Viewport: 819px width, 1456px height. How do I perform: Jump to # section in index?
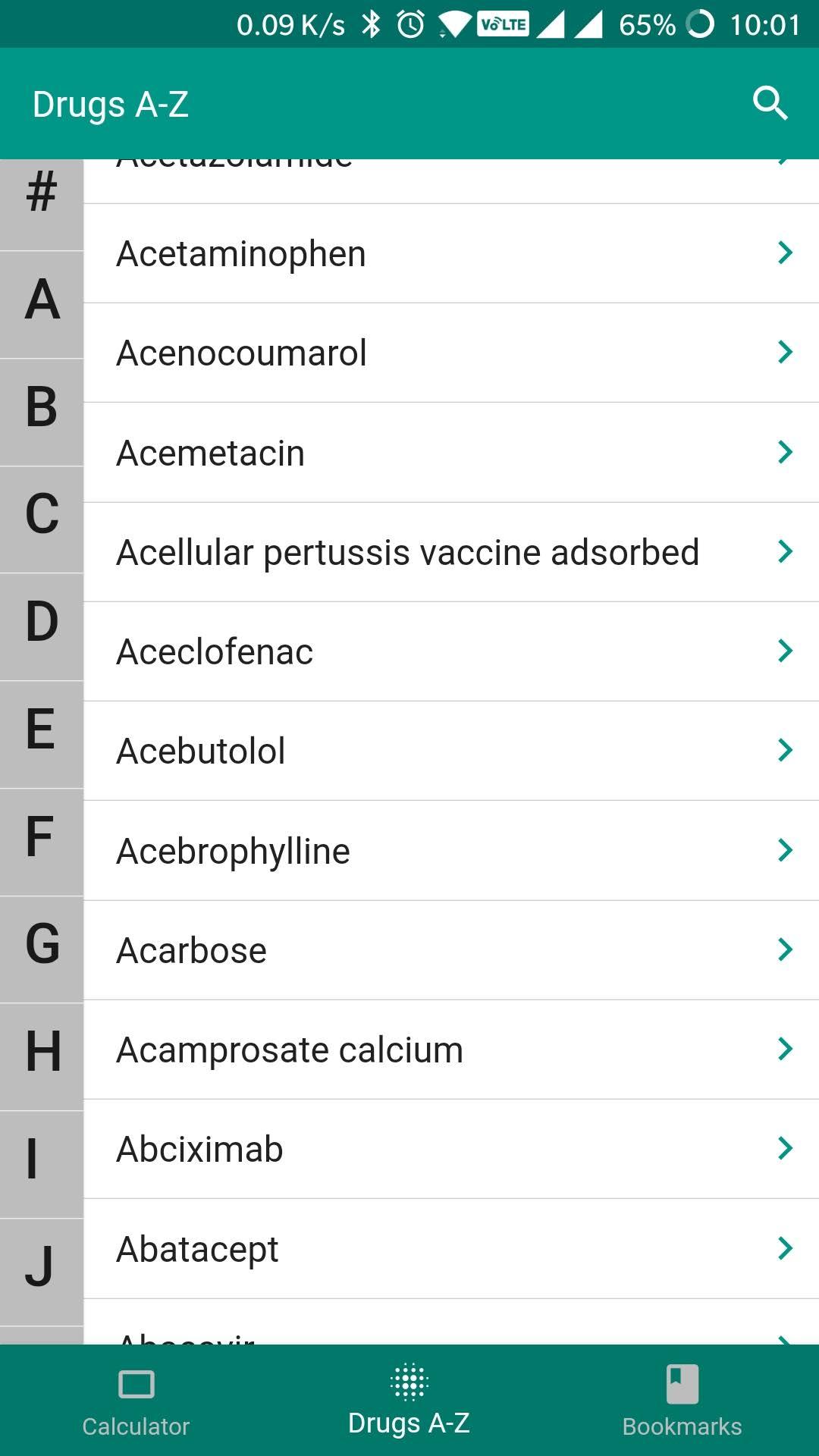click(x=42, y=205)
